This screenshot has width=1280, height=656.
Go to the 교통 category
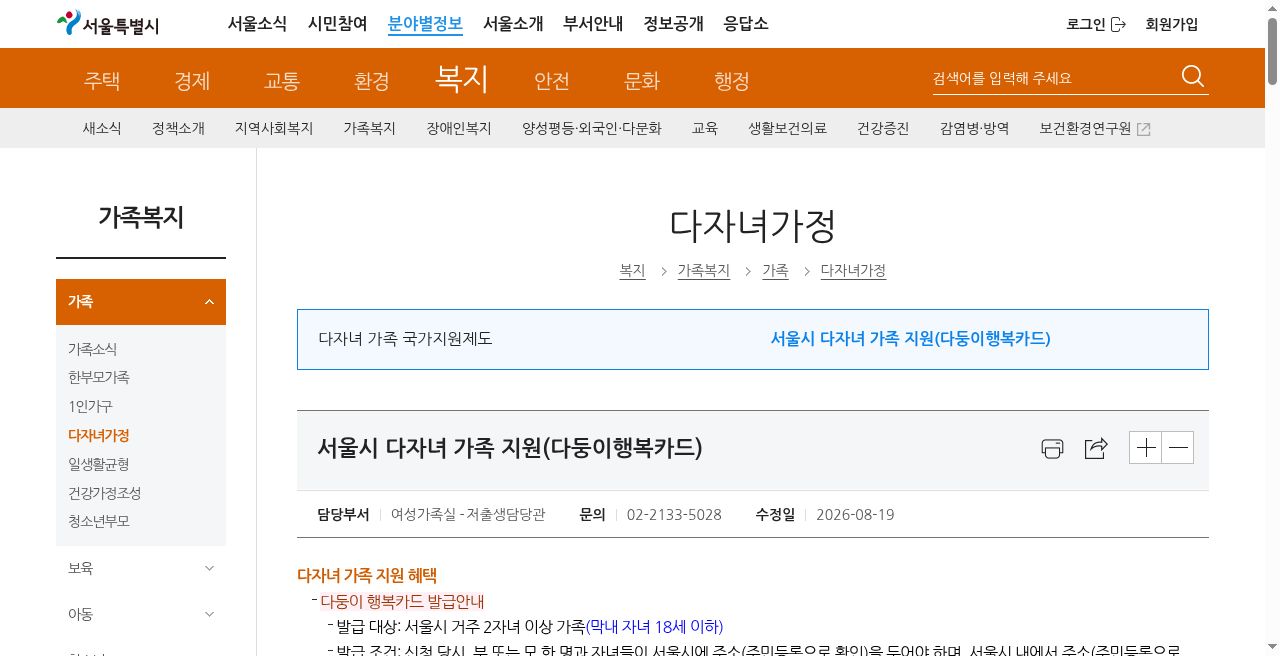click(x=282, y=81)
